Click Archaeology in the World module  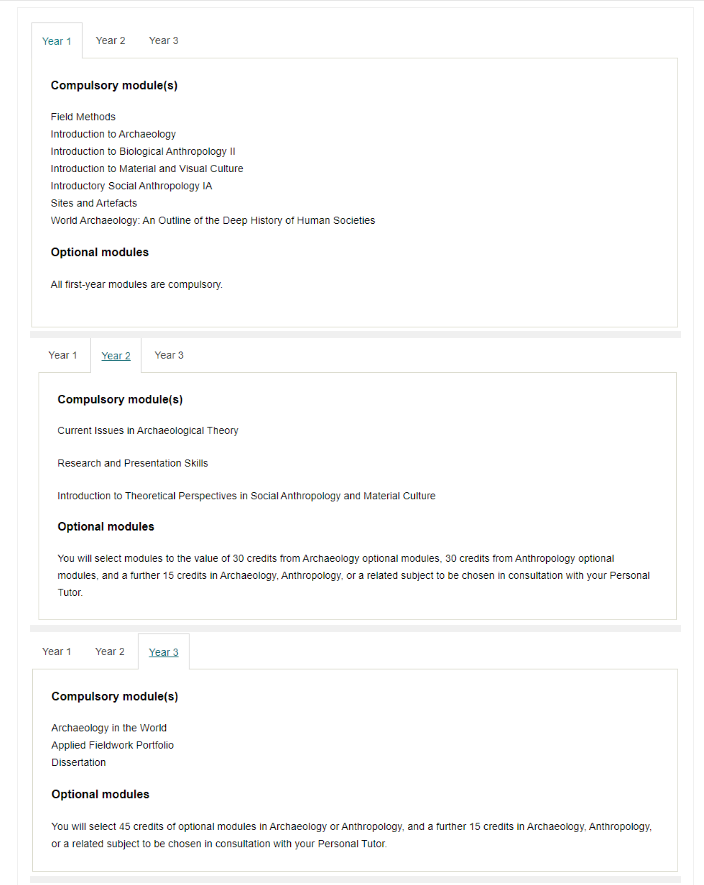click(109, 728)
